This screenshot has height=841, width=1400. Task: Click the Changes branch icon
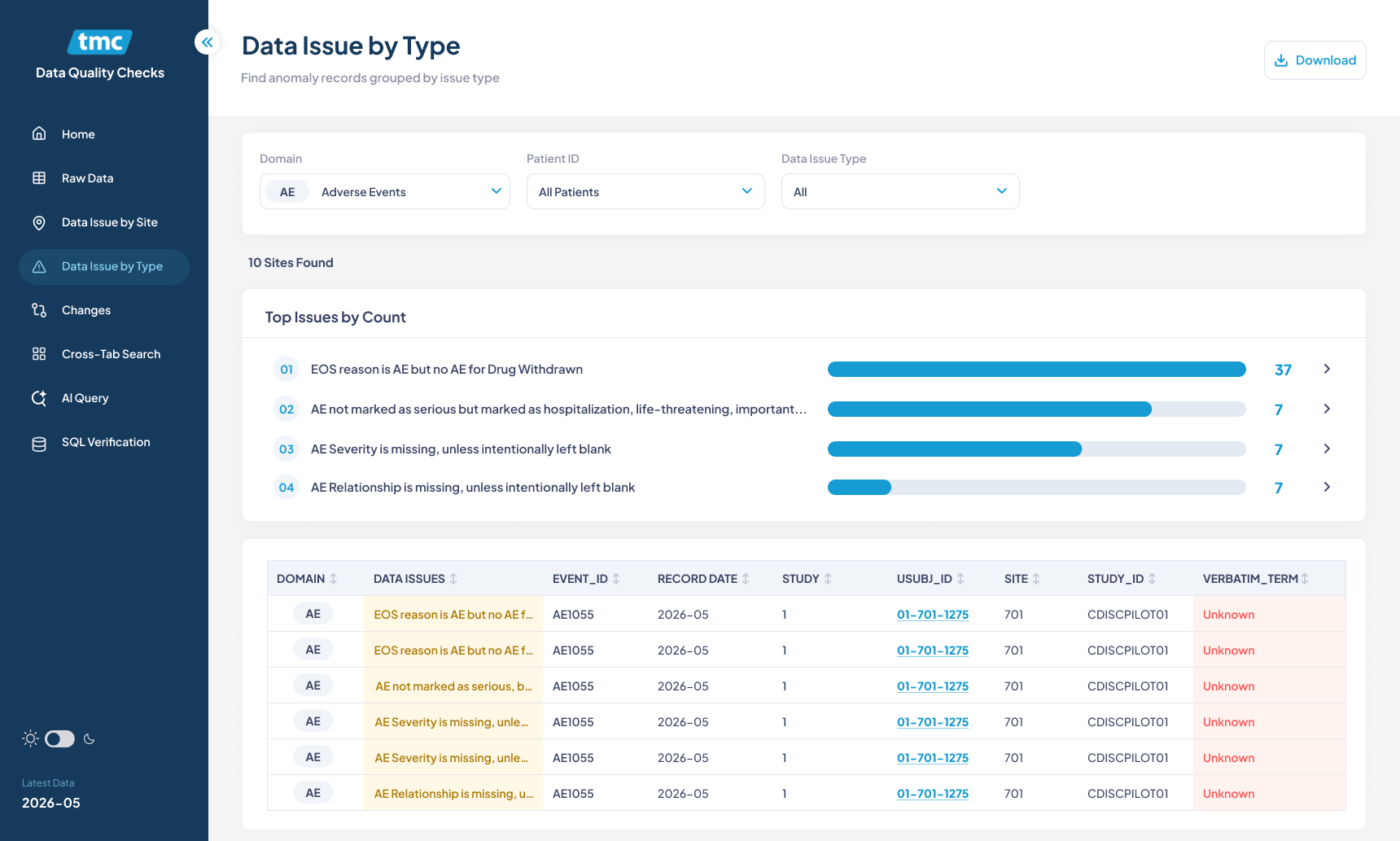[x=39, y=310]
